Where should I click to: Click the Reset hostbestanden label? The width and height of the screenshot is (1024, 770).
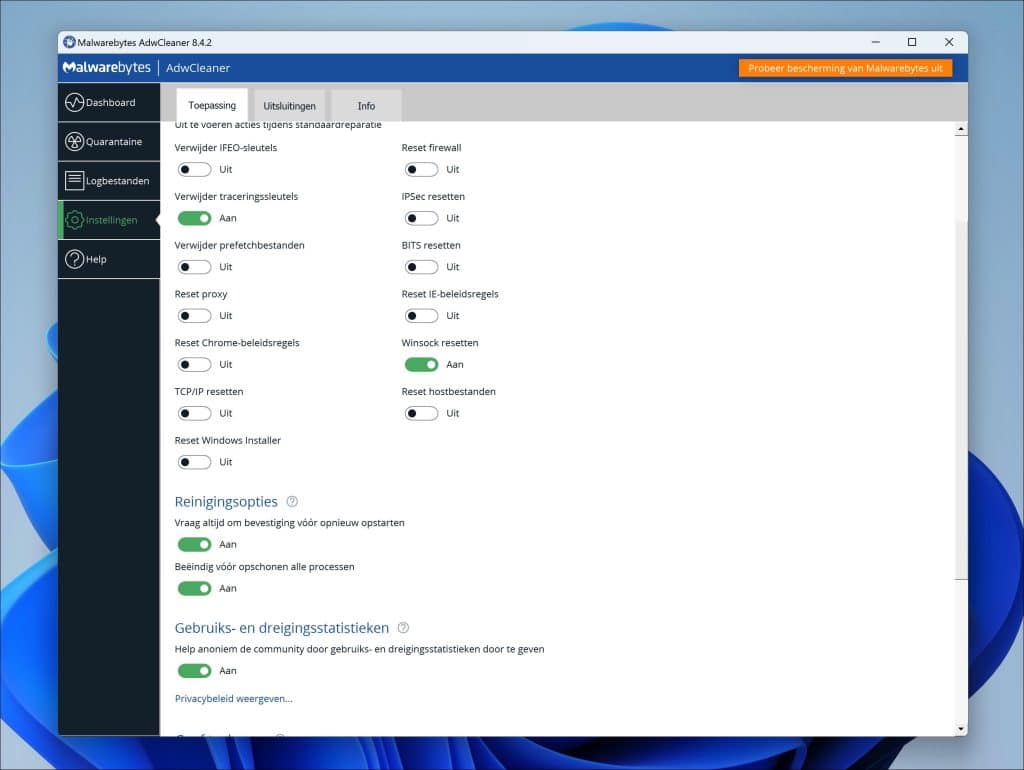point(449,392)
